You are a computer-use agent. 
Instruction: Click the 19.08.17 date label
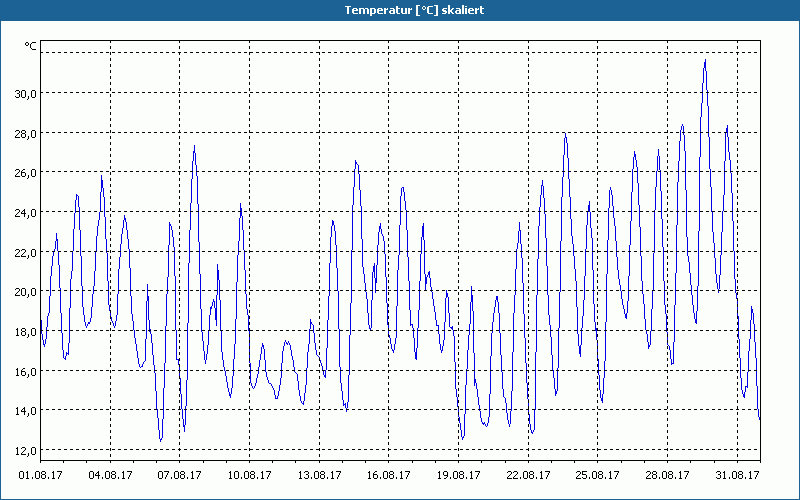(459, 476)
